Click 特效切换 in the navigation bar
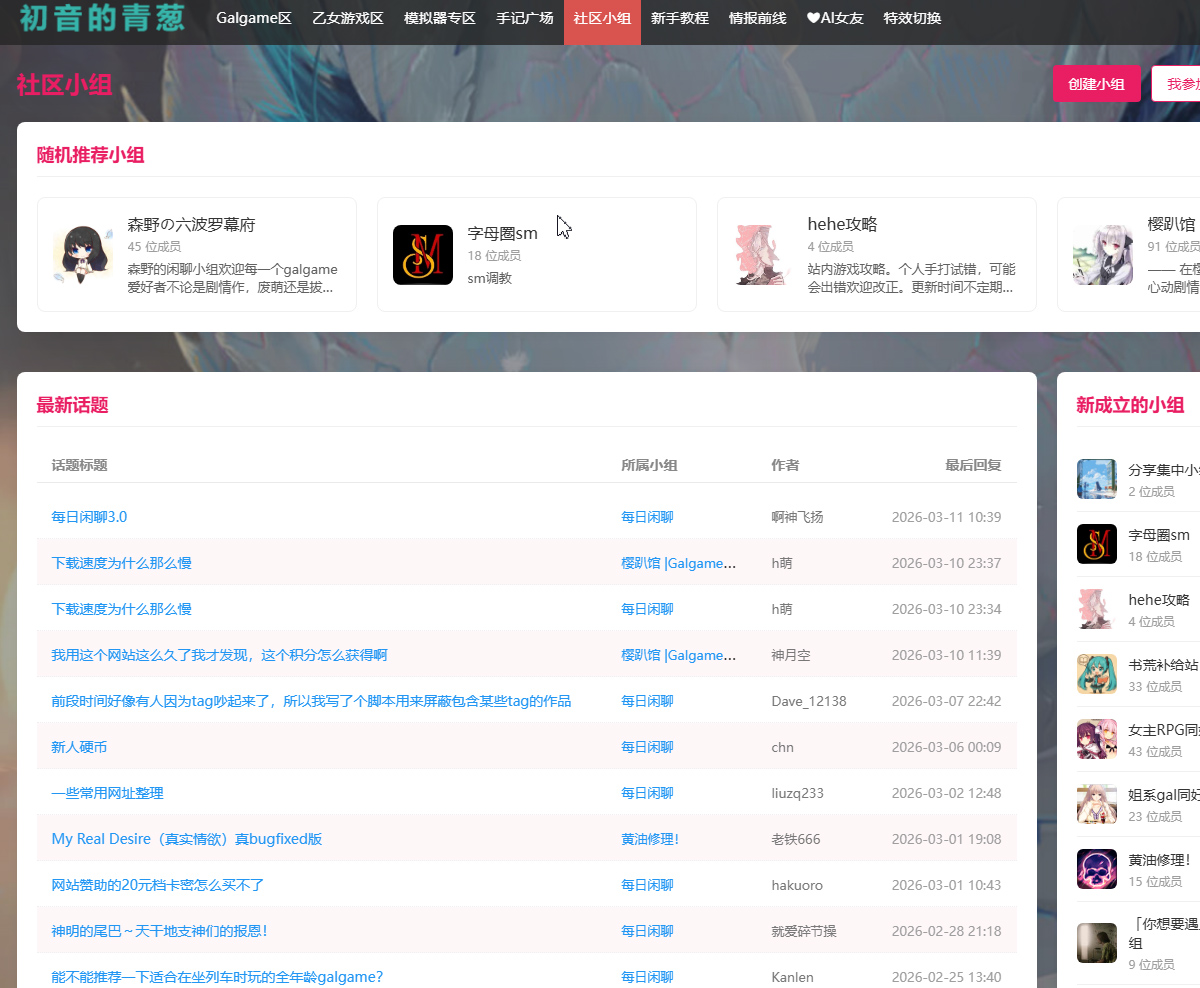Image resolution: width=1200 pixels, height=988 pixels. point(911,18)
